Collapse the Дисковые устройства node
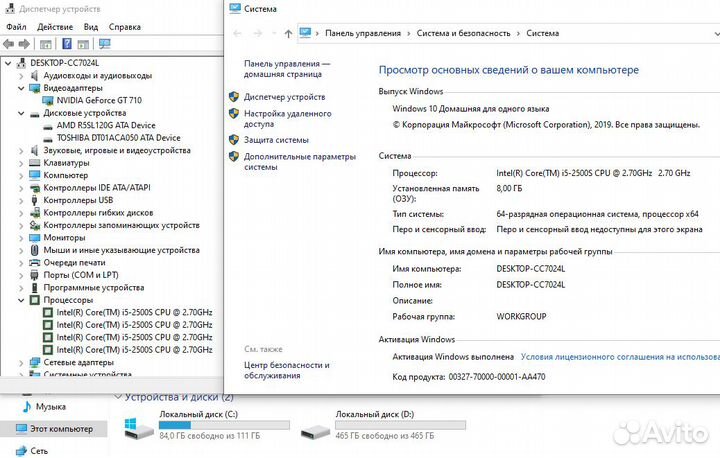Viewport: 720px width, 458px height. tap(21, 113)
